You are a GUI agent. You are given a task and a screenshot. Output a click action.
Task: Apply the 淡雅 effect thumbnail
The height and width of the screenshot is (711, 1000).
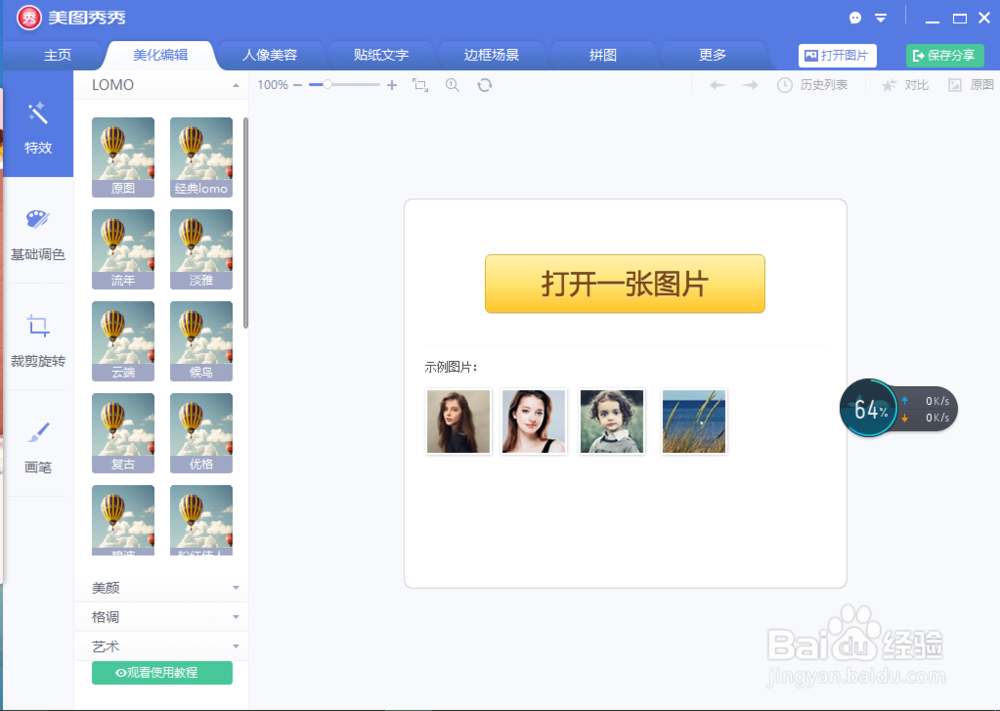click(x=201, y=249)
